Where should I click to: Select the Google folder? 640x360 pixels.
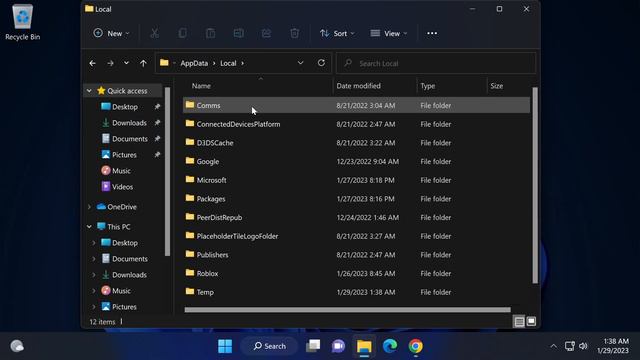[x=356, y=162]
